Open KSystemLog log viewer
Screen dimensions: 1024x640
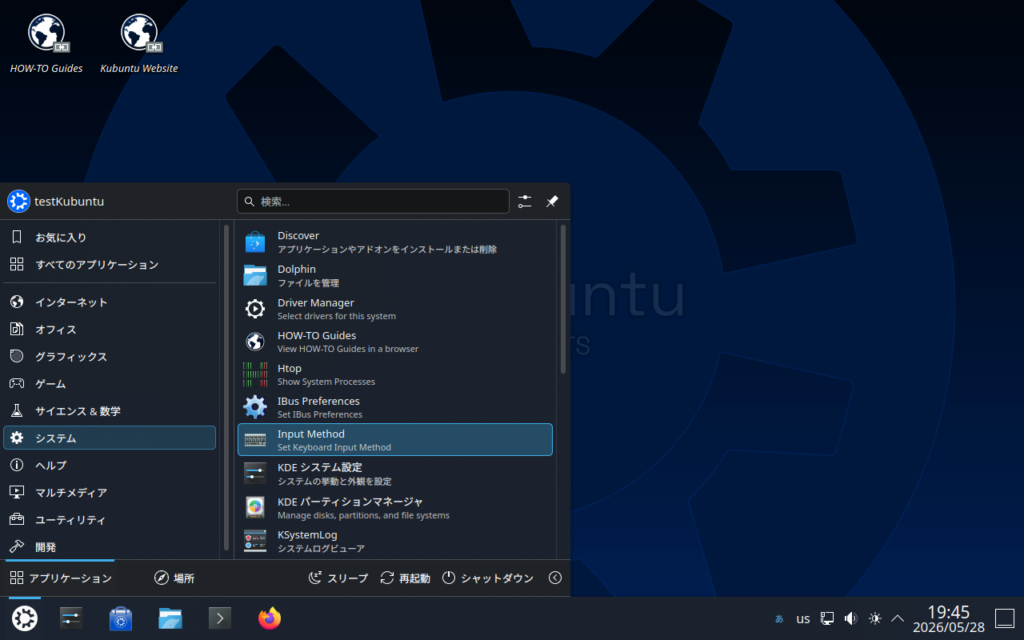pyautogui.click(x=394, y=541)
